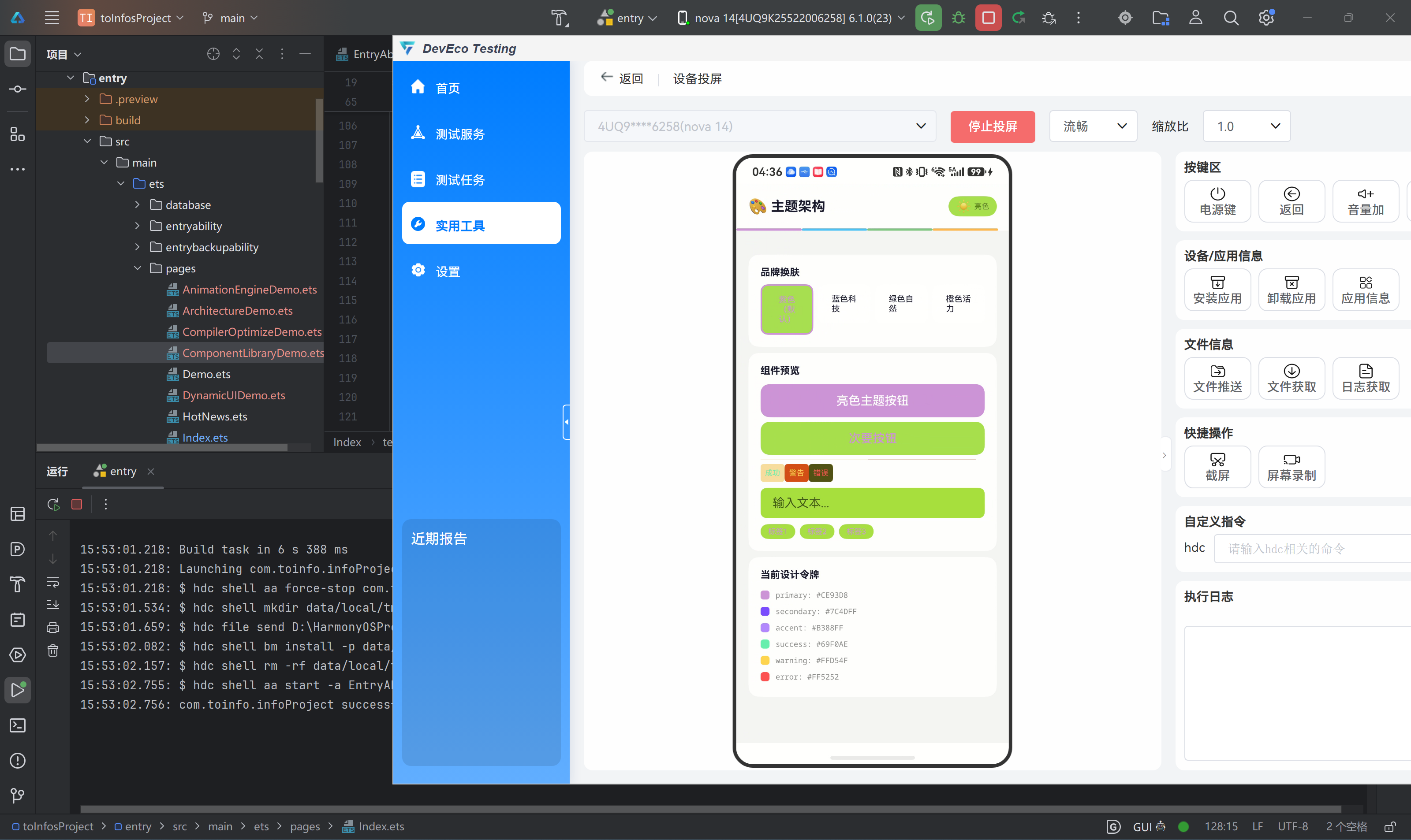This screenshot has width=1411, height=840.
Task: Open the entry run configuration dropdown
Action: [x=627, y=18]
